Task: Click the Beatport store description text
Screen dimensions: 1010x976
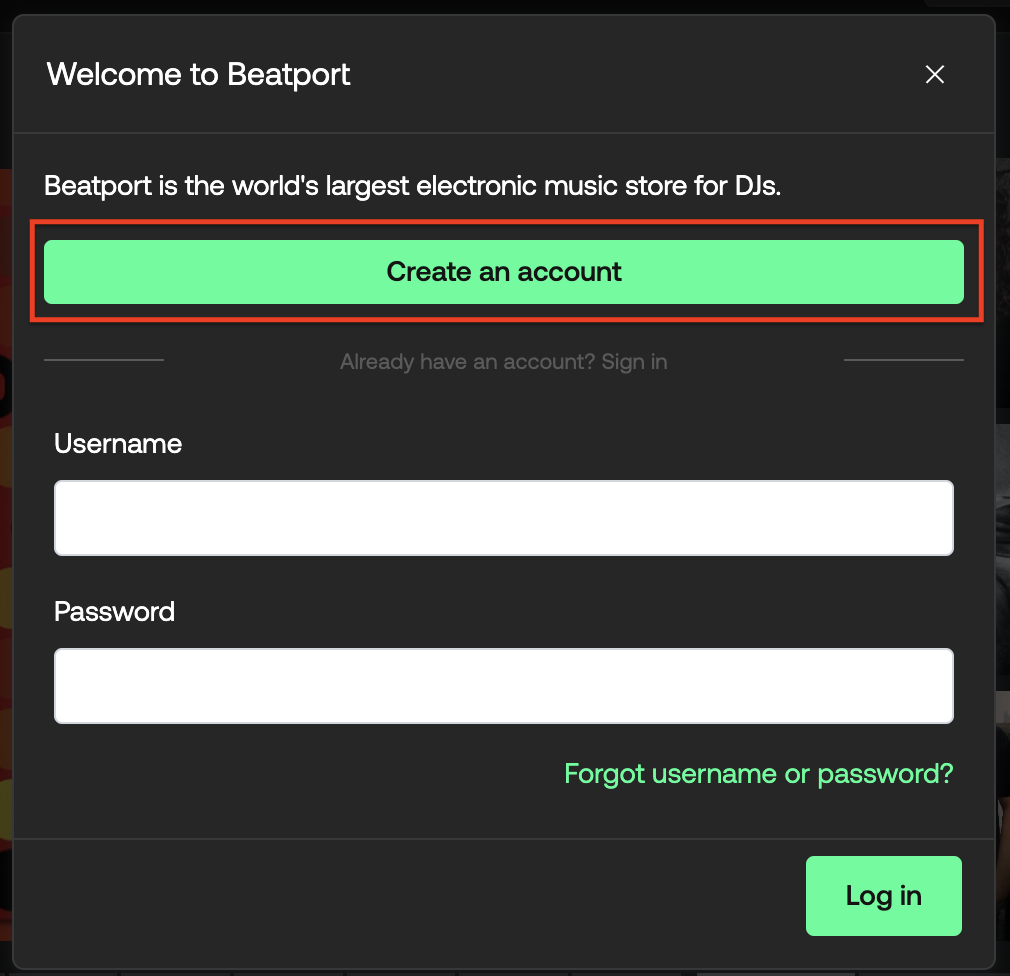Action: click(412, 185)
